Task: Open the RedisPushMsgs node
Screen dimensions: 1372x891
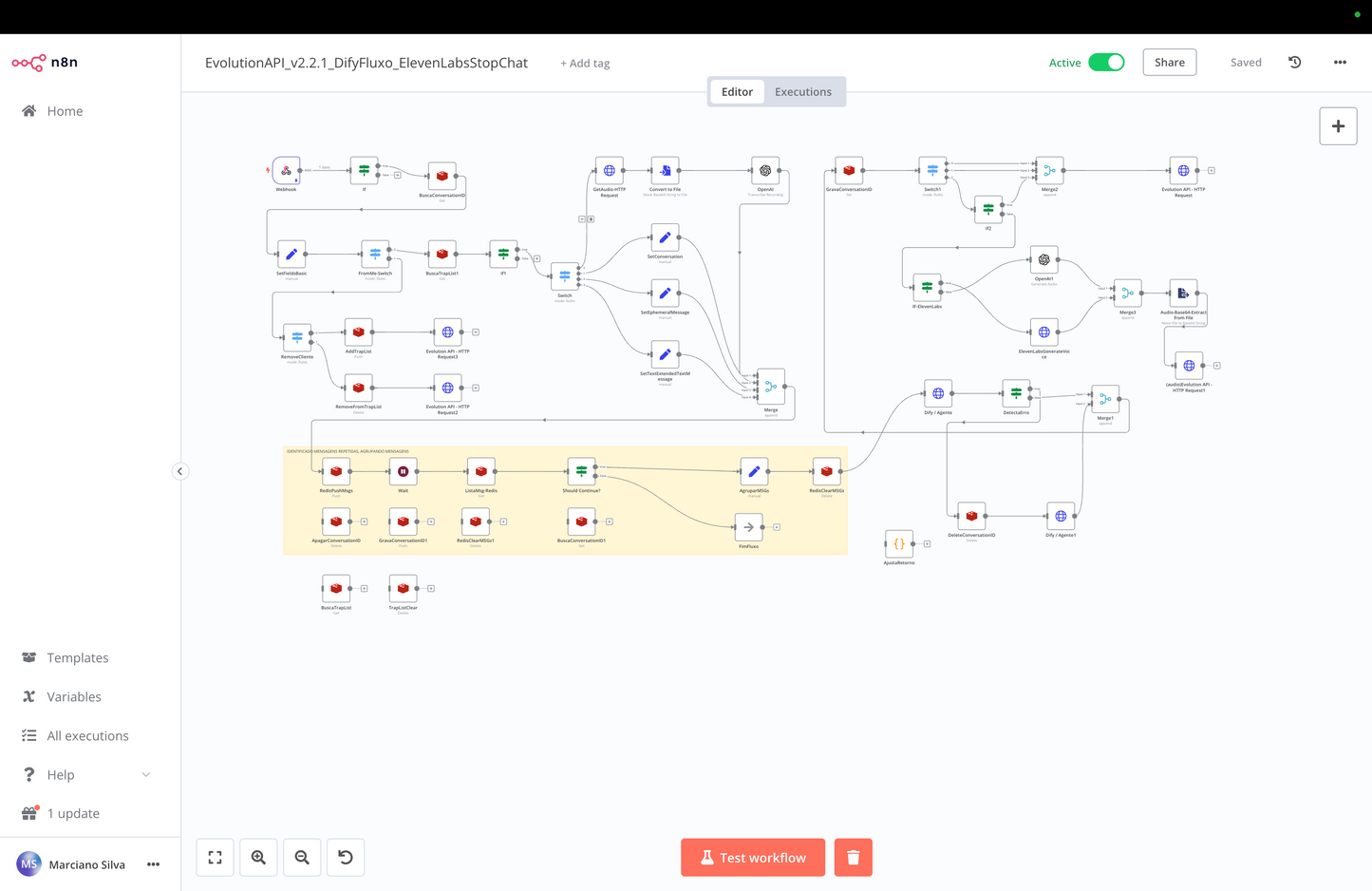Action: coord(336,471)
